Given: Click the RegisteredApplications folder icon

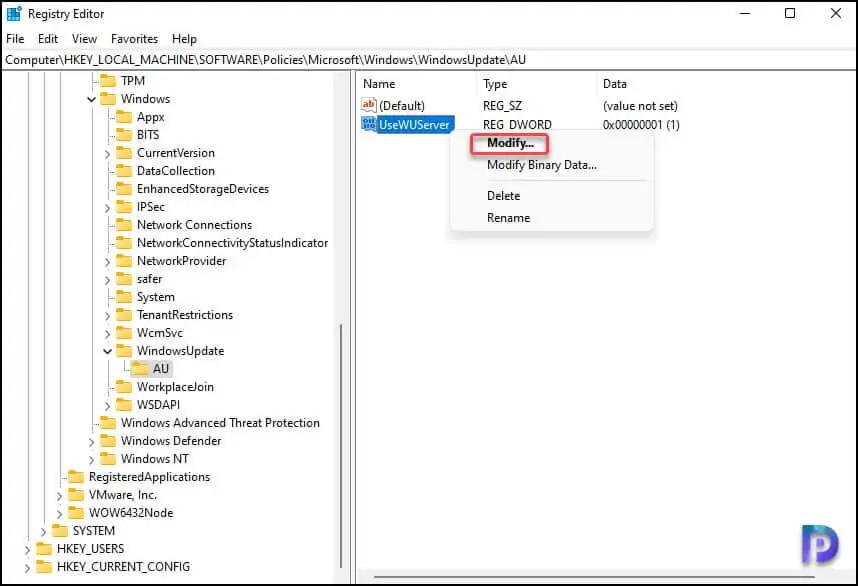Looking at the screenshot, I should [x=76, y=477].
